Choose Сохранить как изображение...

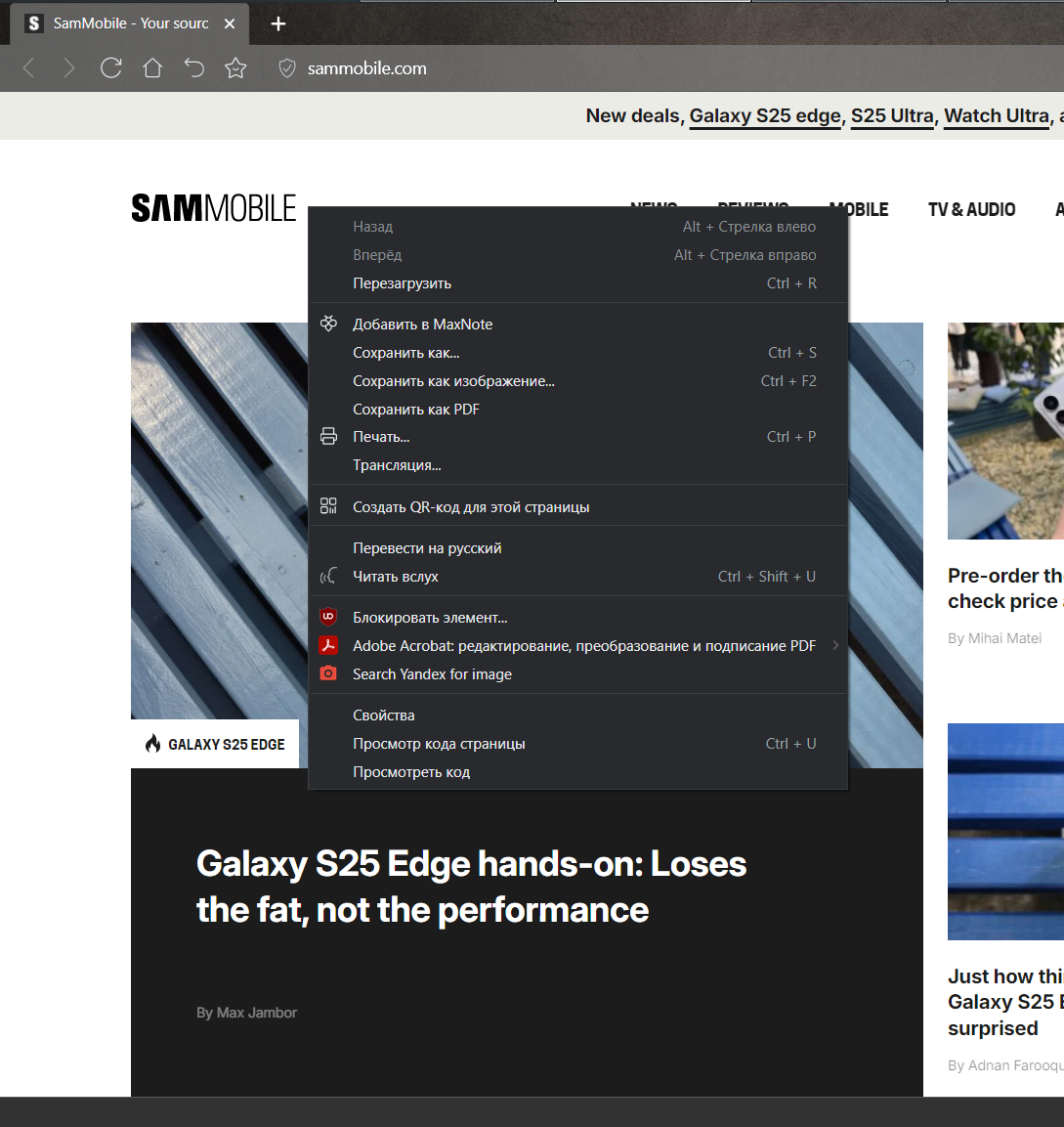pyautogui.click(x=577, y=381)
